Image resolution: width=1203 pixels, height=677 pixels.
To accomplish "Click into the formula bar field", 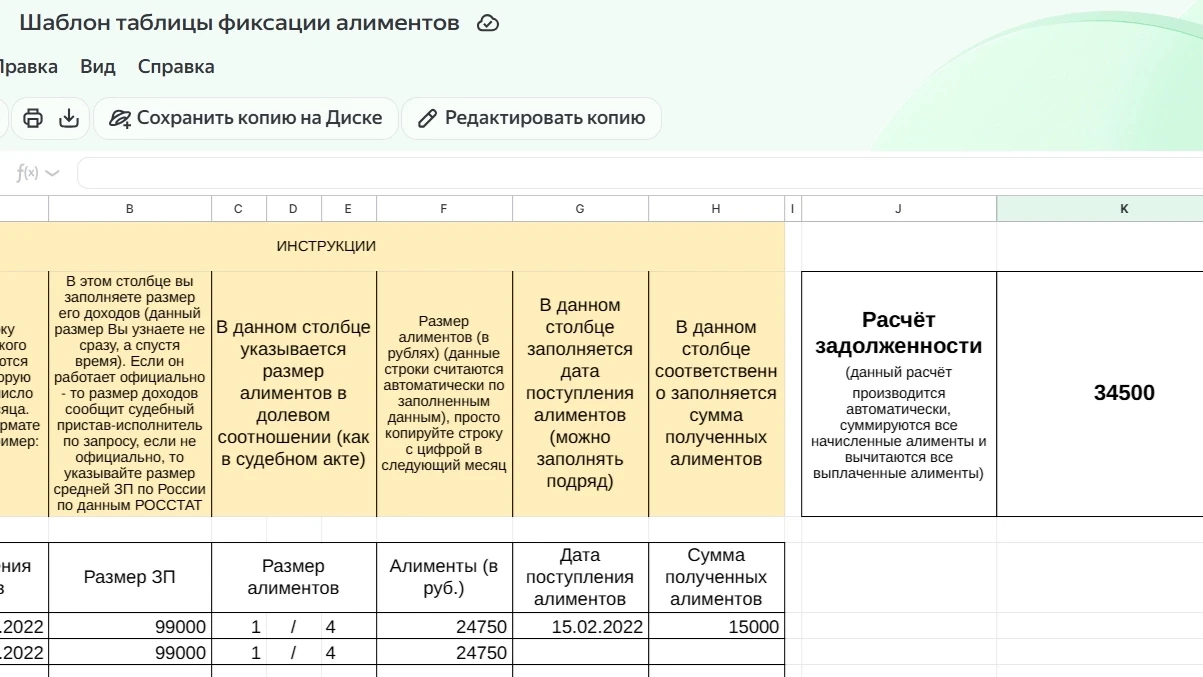I will [640, 173].
